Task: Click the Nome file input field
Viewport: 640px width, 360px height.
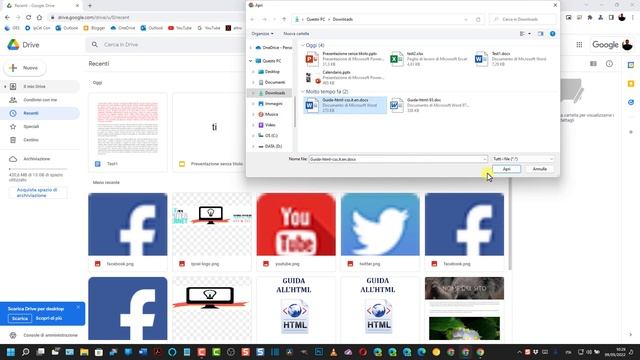Action: tap(395, 159)
